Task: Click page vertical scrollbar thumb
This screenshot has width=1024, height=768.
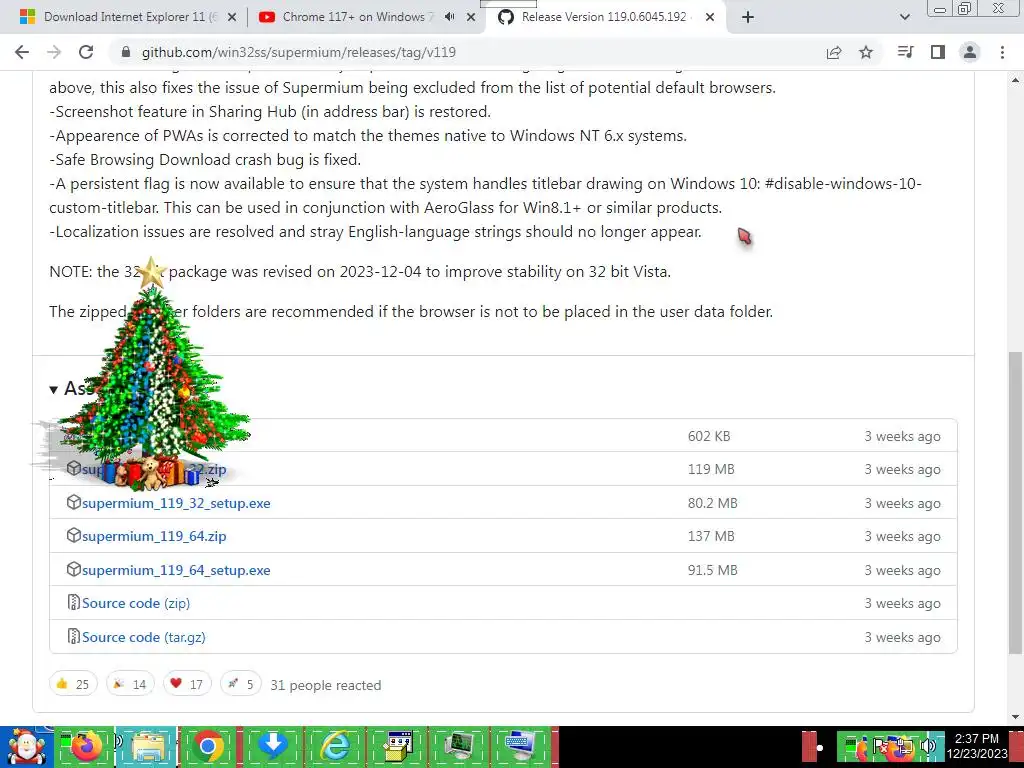Action: (x=1016, y=502)
